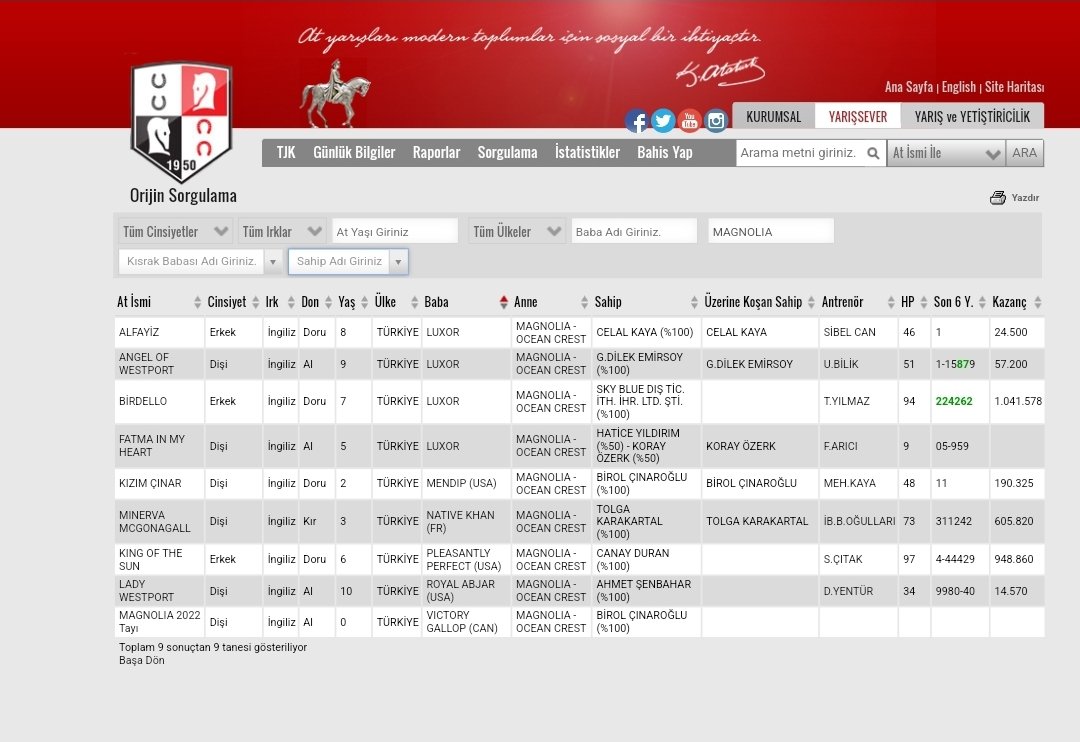Image resolution: width=1080 pixels, height=742 pixels.
Task: Sort table by Ülke column arrows
Action: point(414,302)
